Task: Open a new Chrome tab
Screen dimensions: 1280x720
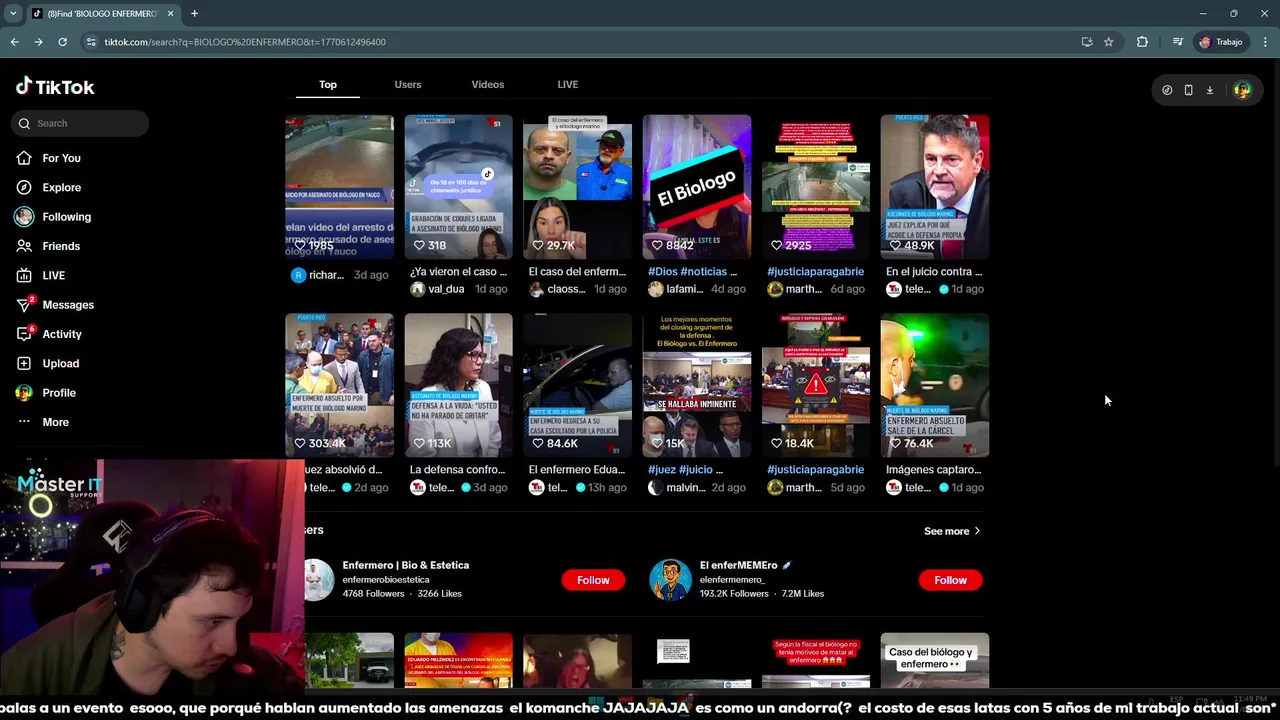Action: pyautogui.click(x=194, y=14)
